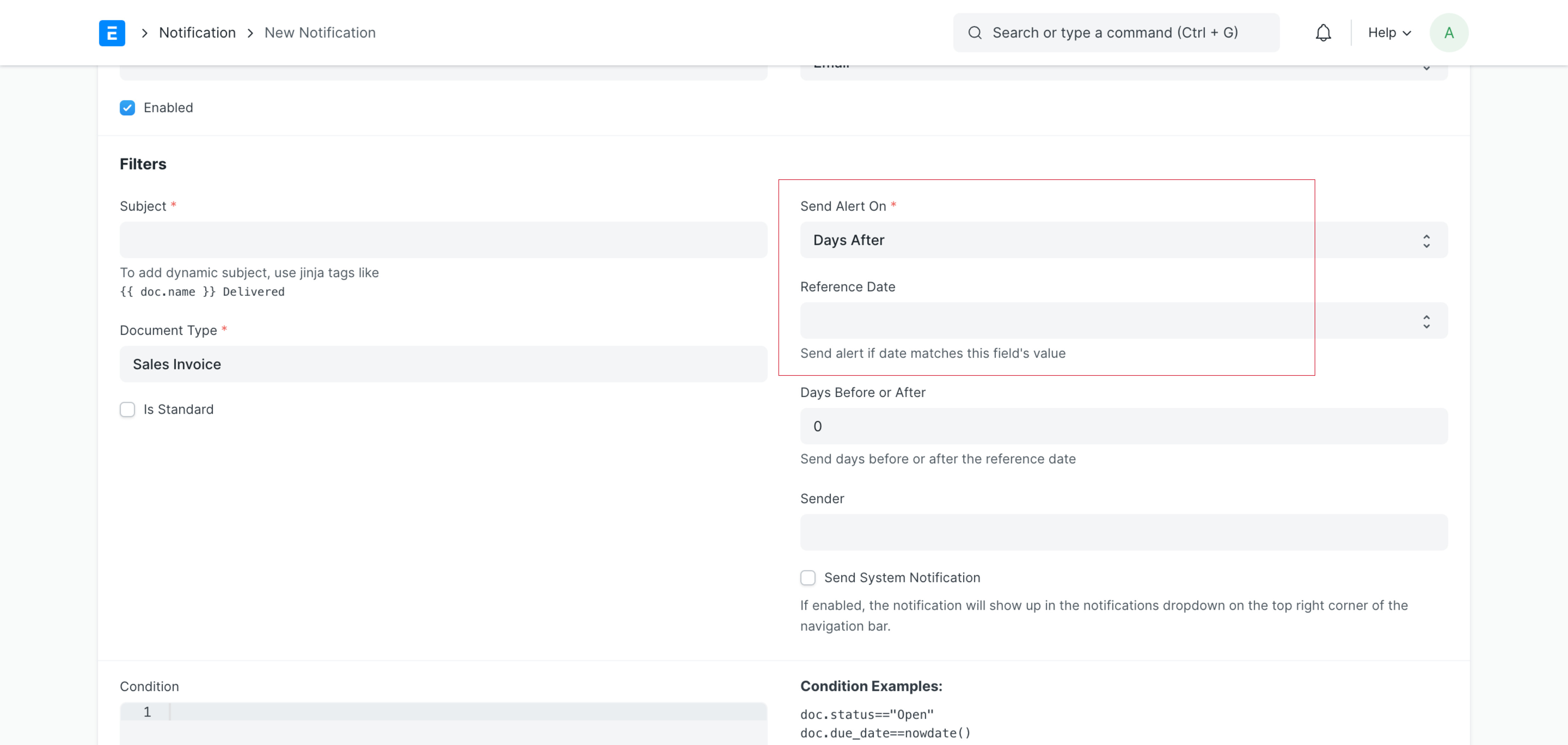Navigate to the Notification breadcrumb
The height and width of the screenshot is (745, 1568).
197,32
